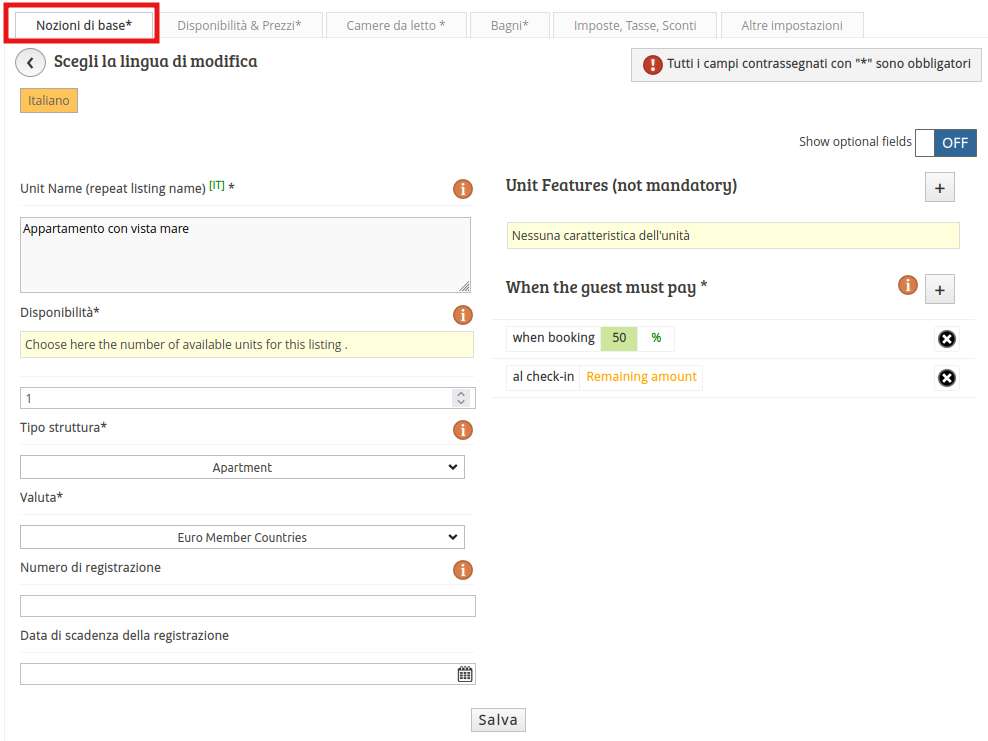This screenshot has width=988, height=741.
Task: Remove the 'when booking' payment row
Action: point(946,339)
